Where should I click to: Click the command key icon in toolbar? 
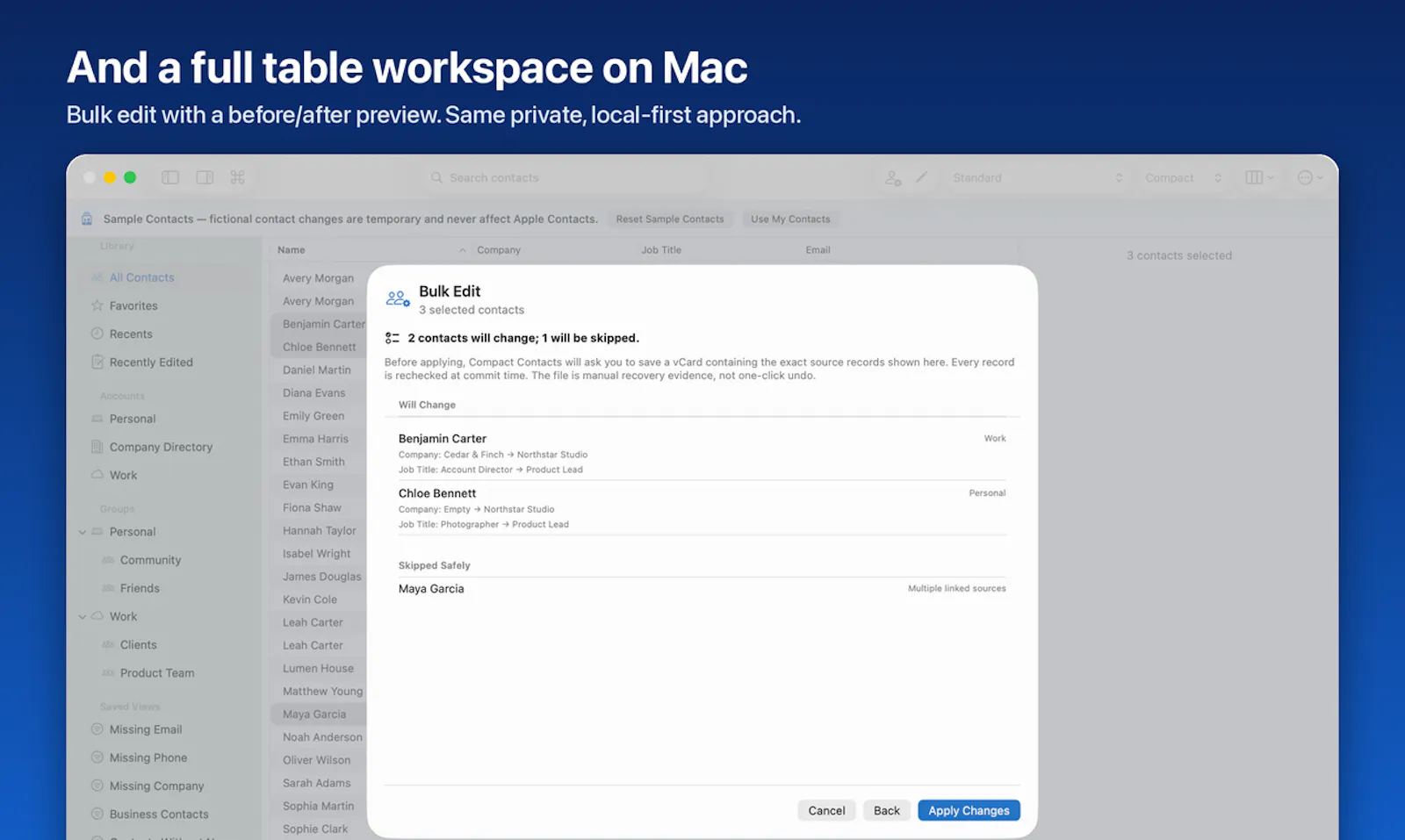tap(237, 177)
